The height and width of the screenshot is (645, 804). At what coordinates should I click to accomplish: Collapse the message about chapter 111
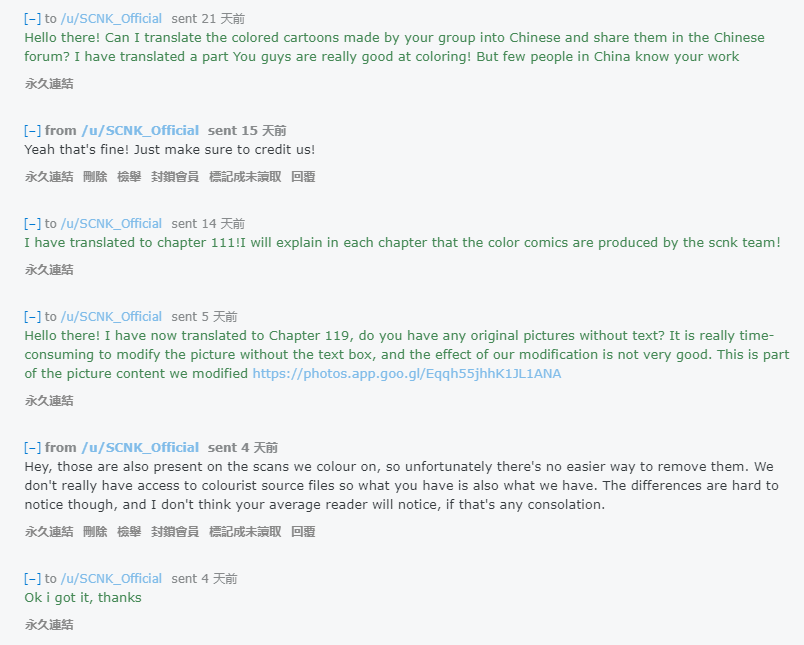(x=33, y=224)
